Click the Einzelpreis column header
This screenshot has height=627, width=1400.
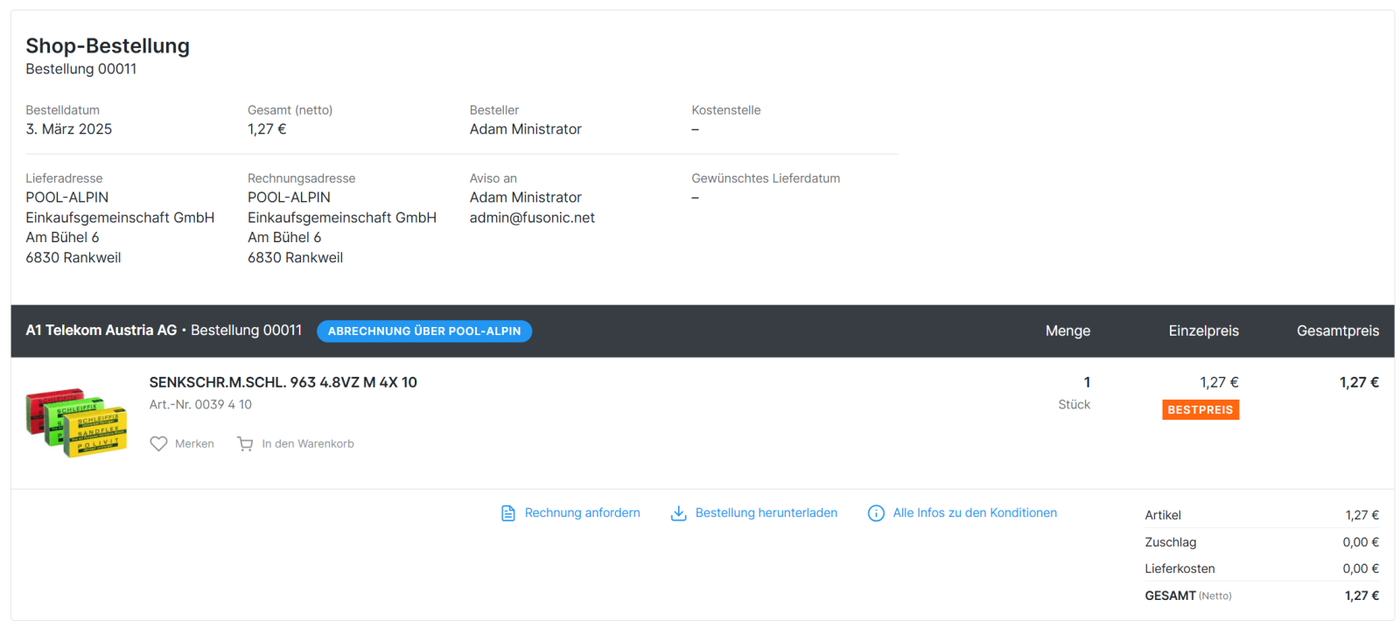click(1203, 331)
